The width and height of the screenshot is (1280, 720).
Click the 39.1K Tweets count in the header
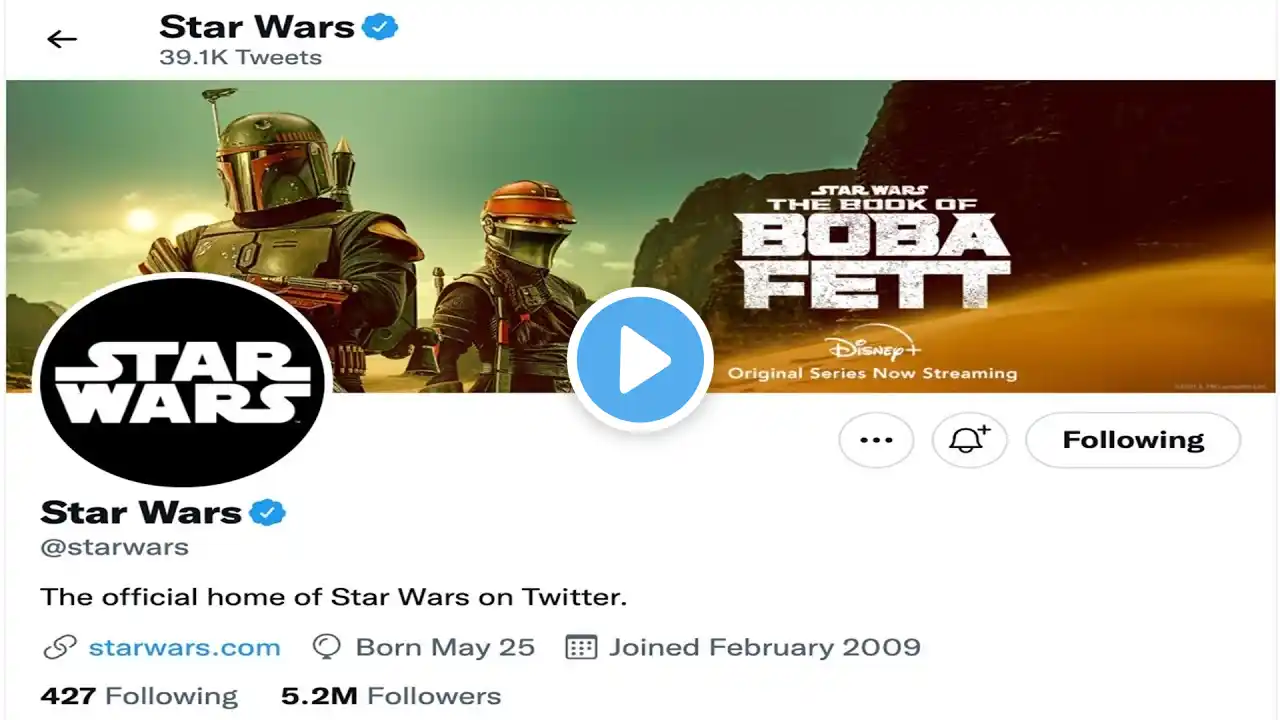(x=240, y=57)
